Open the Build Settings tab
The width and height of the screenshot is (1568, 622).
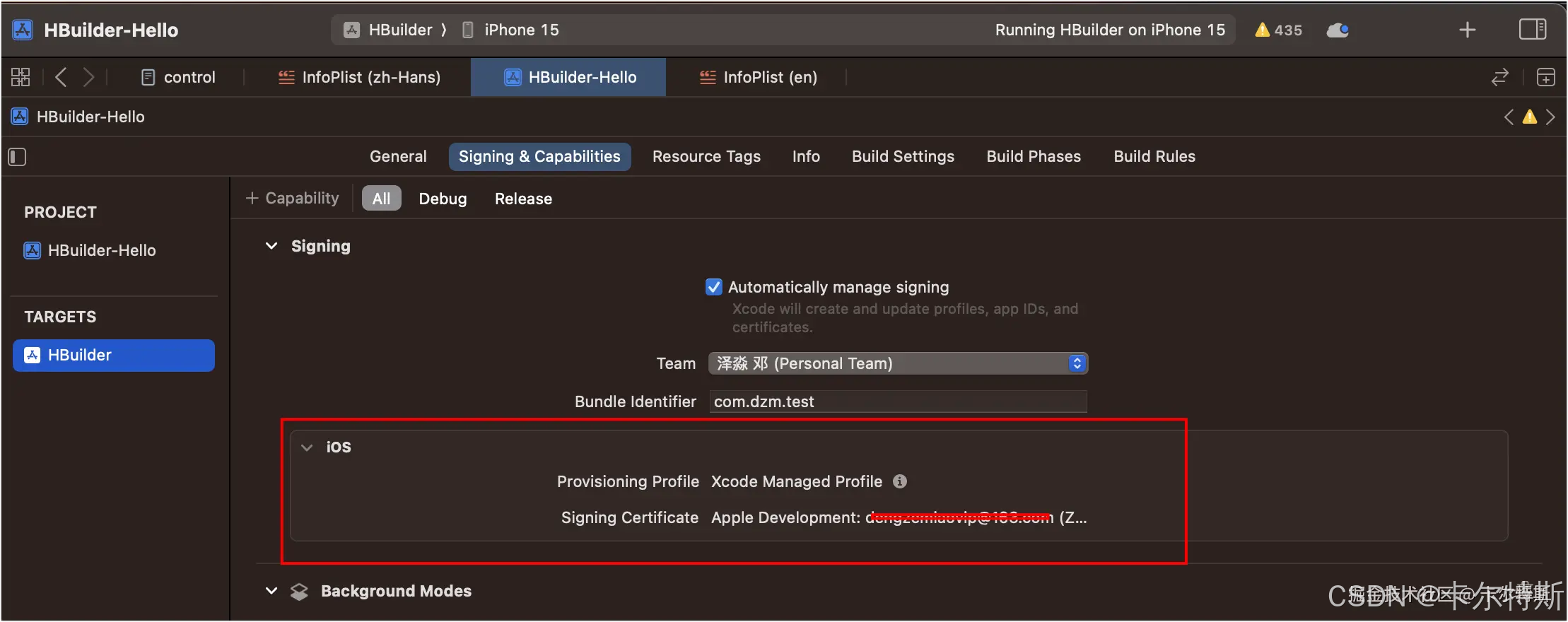[903, 156]
